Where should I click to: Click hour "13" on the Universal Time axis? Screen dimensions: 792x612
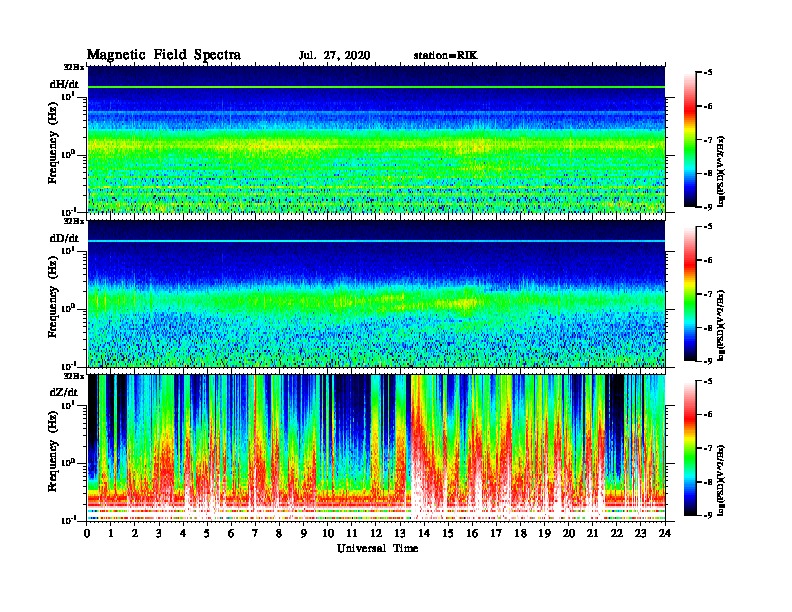pos(400,534)
